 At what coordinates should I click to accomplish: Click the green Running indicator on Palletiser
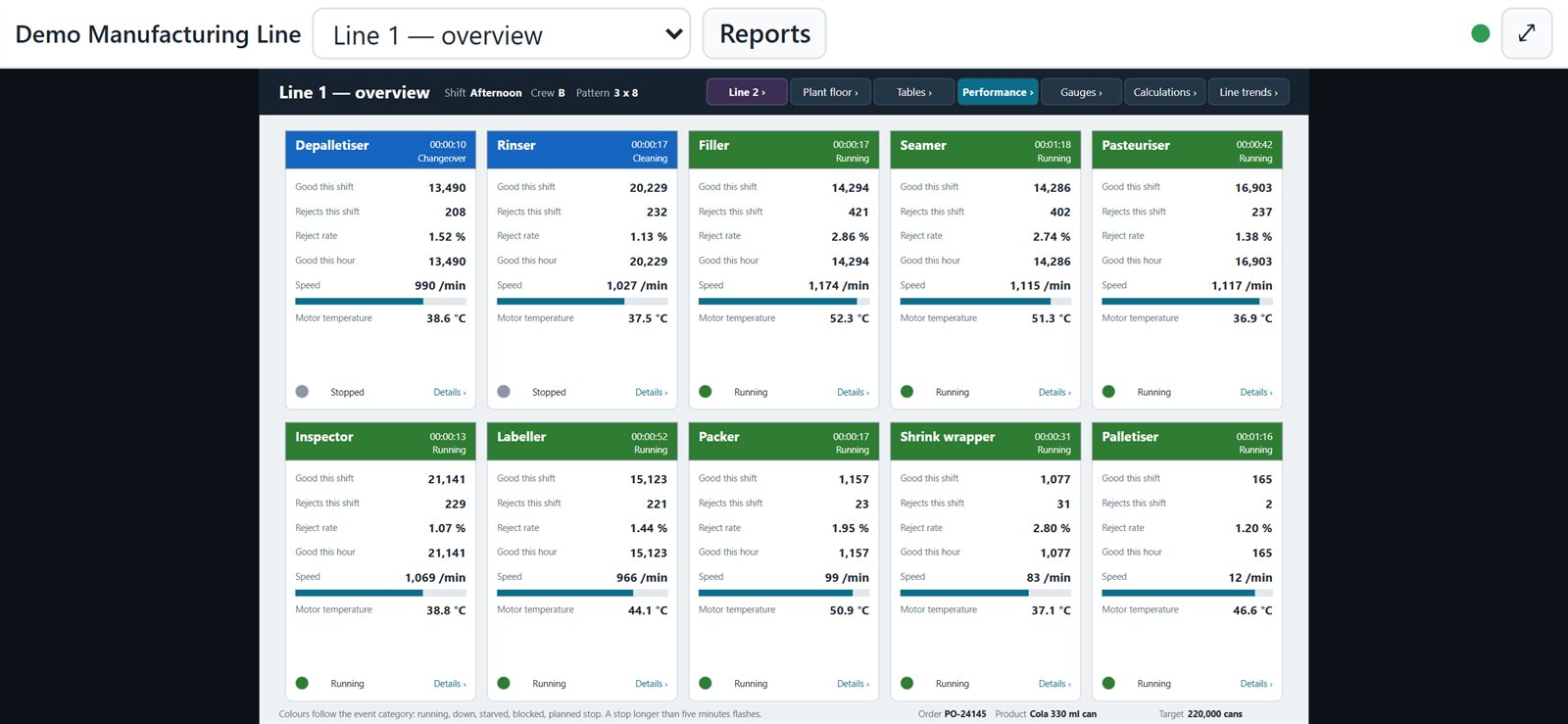pos(1108,684)
